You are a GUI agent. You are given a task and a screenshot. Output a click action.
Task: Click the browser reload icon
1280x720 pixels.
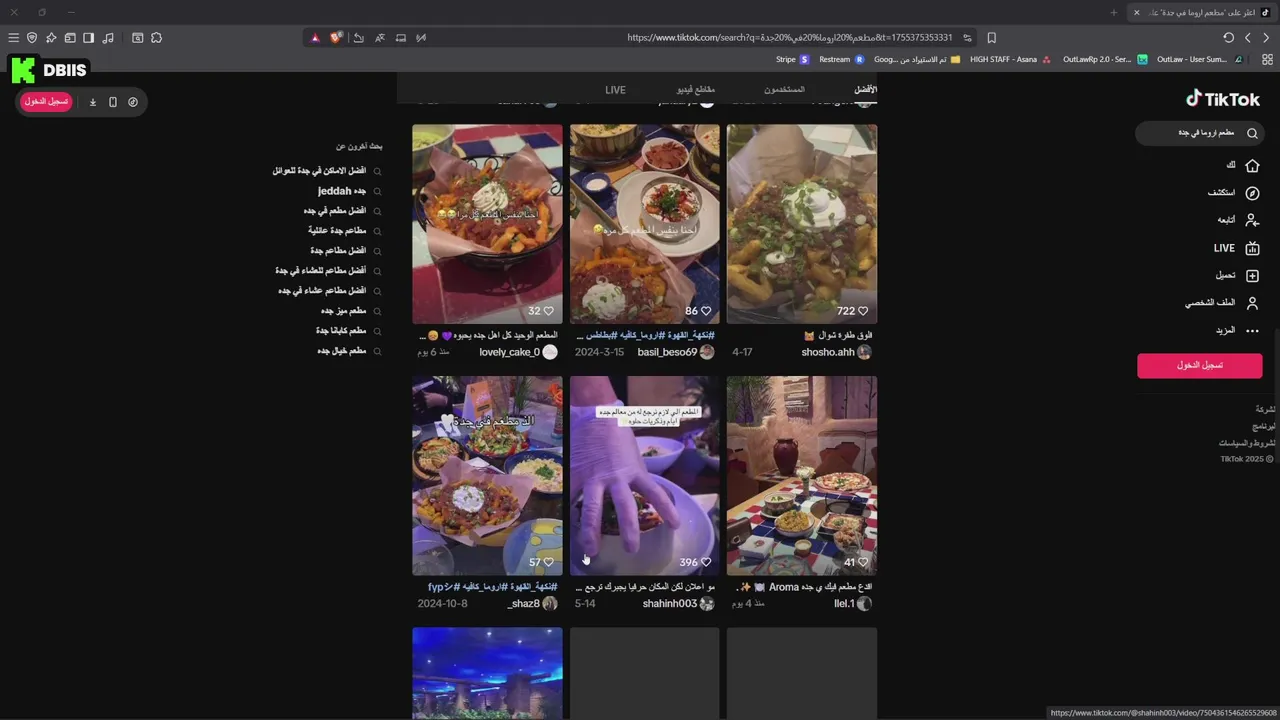pos(1229,38)
